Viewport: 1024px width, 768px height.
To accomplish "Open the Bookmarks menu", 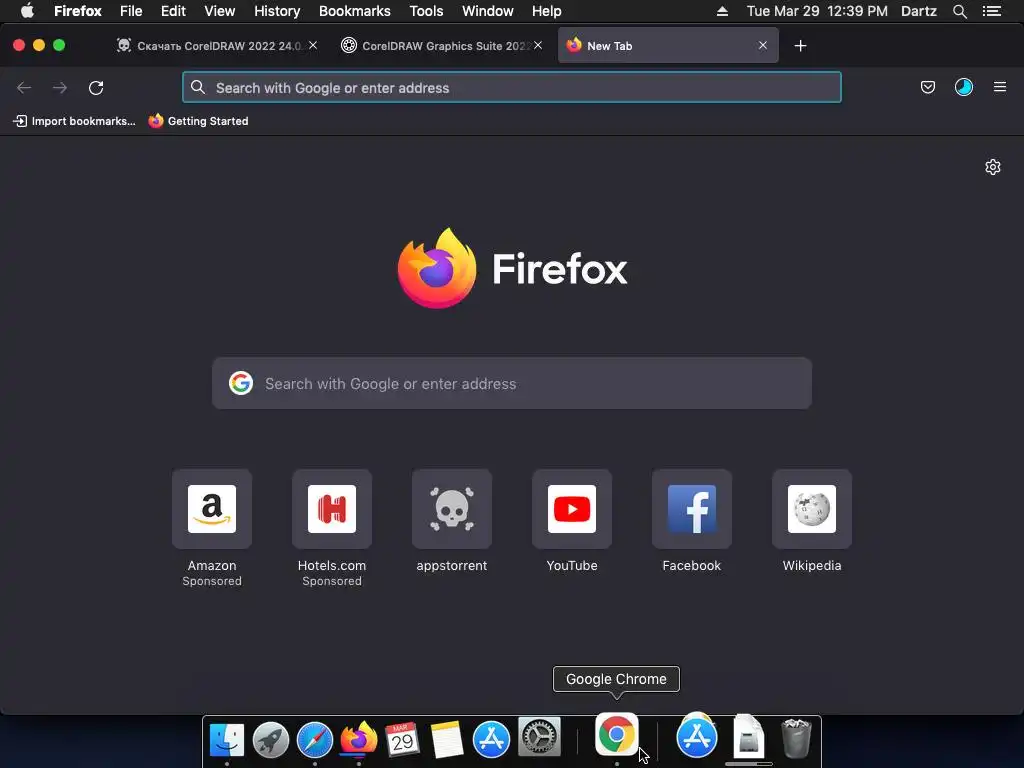I will point(355,11).
